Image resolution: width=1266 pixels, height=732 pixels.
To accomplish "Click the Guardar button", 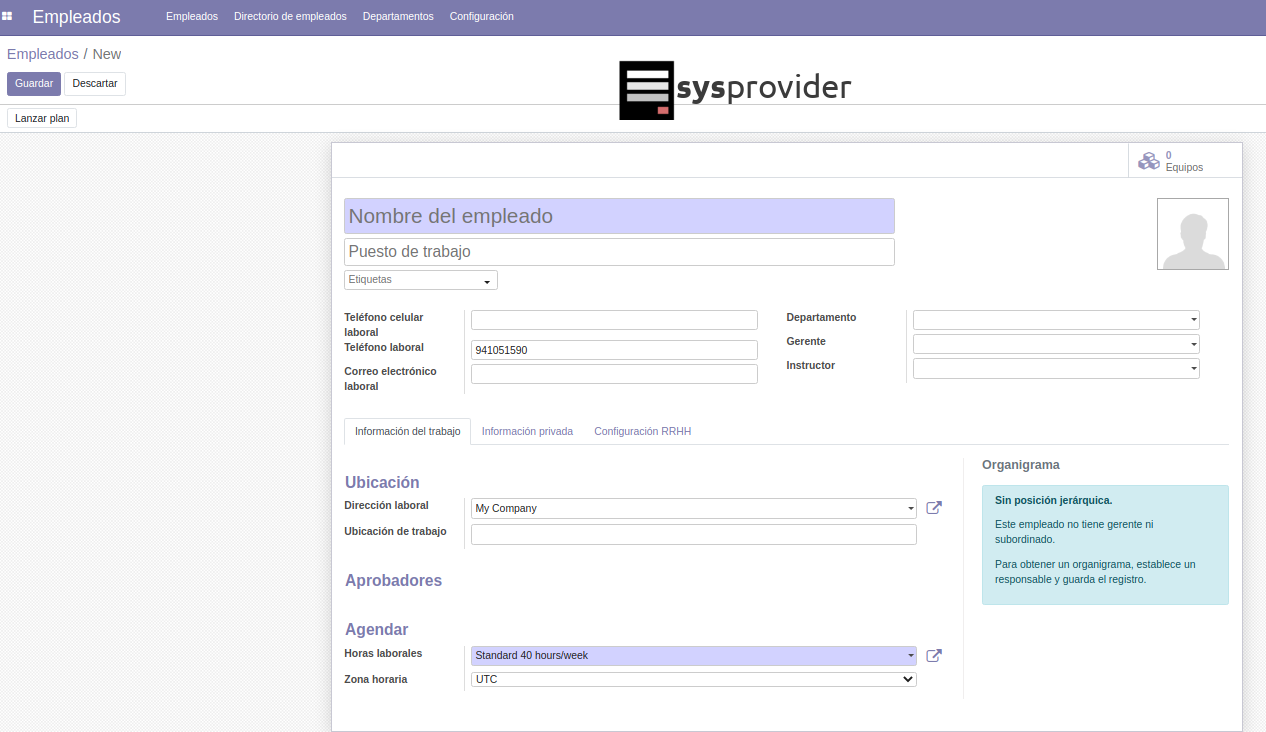I will [34, 84].
